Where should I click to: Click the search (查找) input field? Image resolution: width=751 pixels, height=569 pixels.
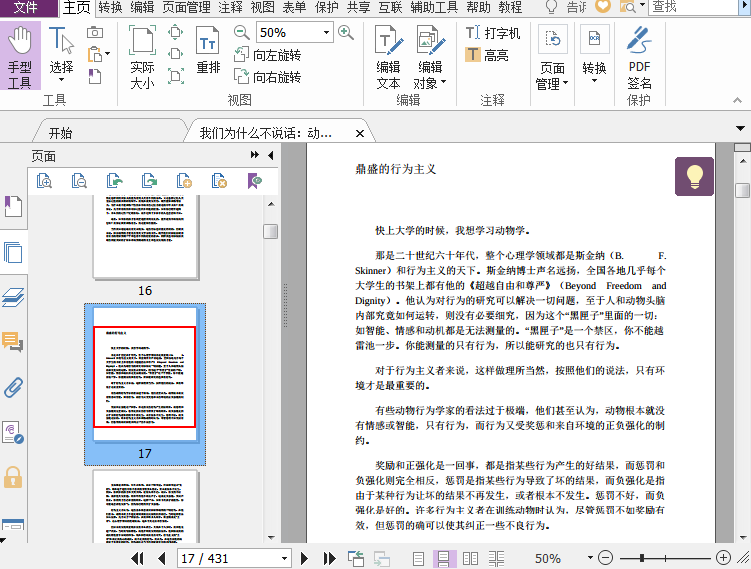click(693, 7)
